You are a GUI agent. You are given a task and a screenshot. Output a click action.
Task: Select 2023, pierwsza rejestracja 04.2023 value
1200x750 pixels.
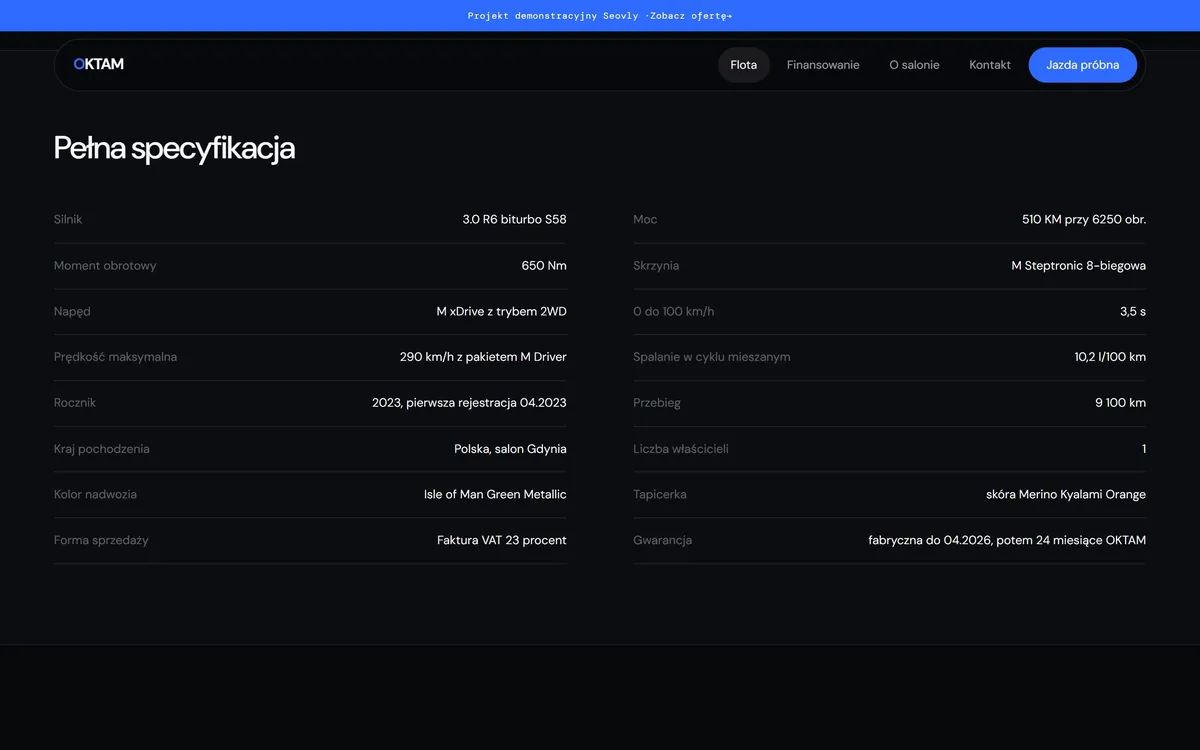pyautogui.click(x=469, y=403)
